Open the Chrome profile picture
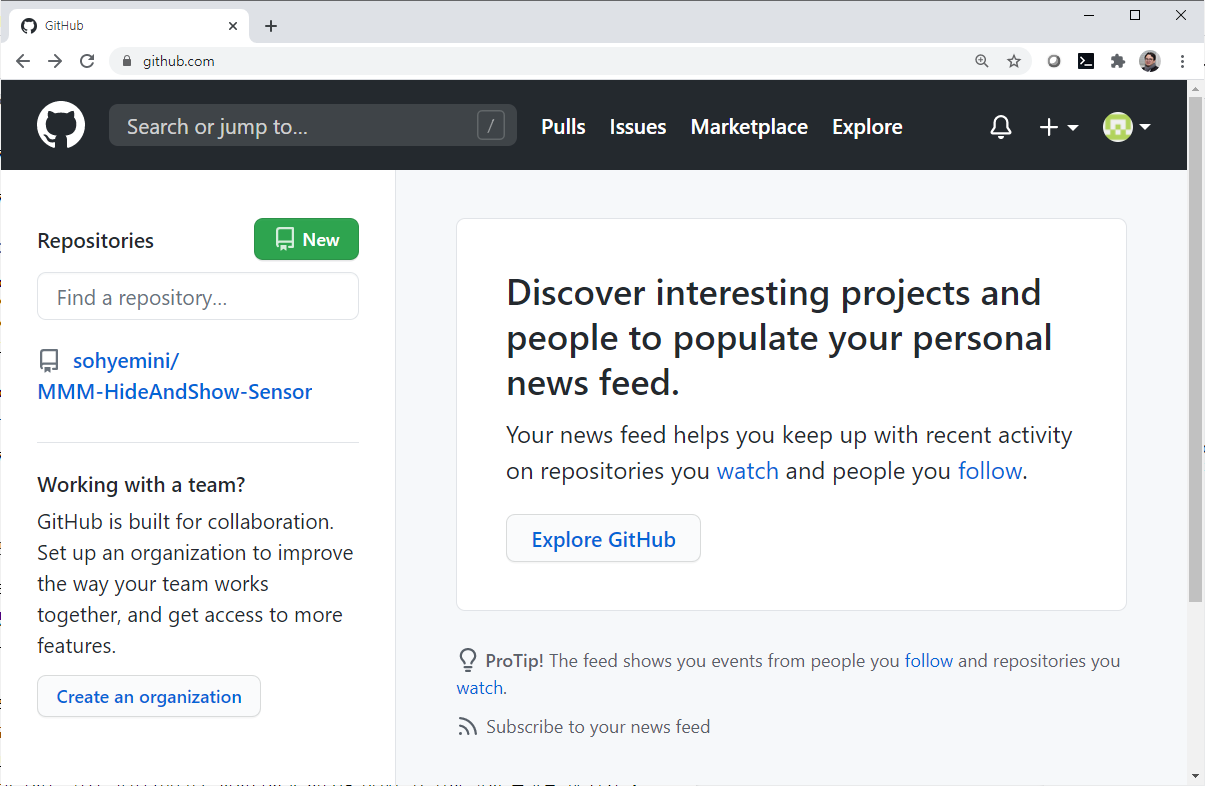The image size is (1205, 786). click(x=1150, y=61)
